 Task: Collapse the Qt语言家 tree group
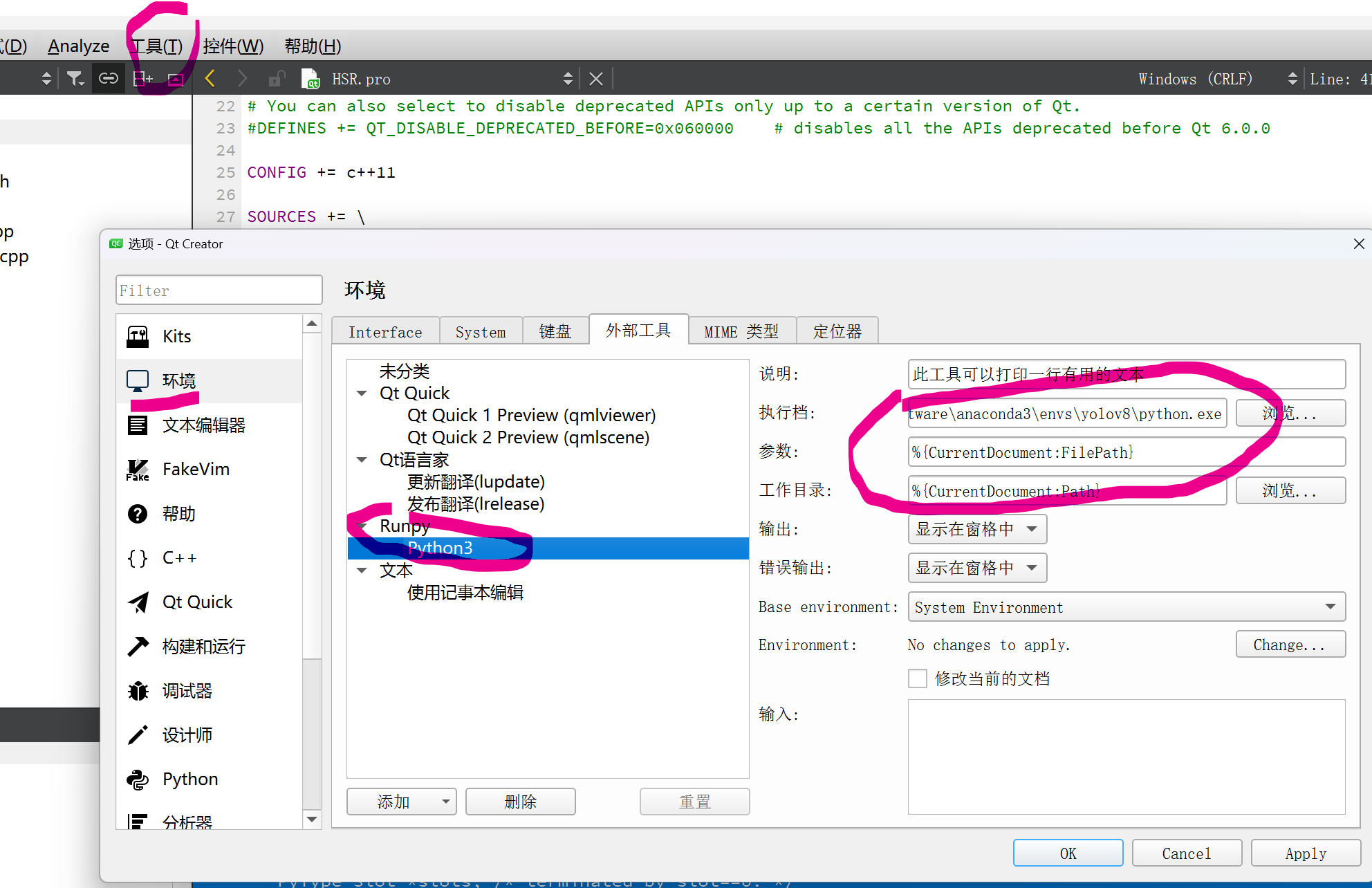click(362, 460)
